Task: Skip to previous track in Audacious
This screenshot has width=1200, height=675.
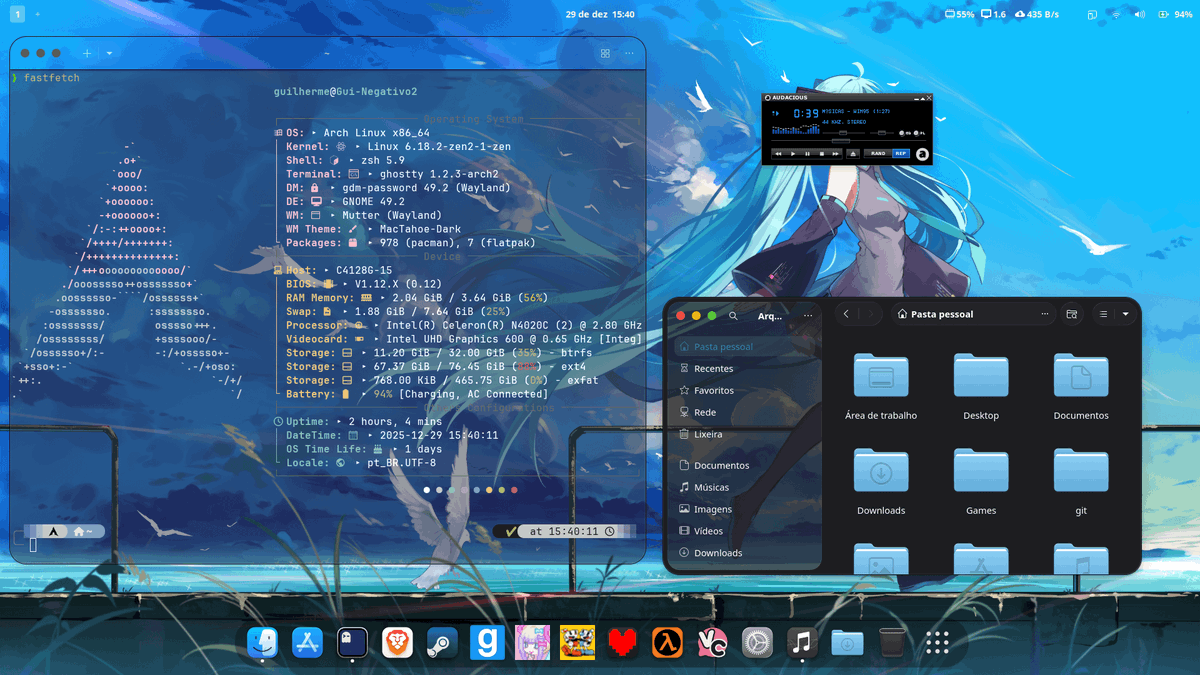Action: click(x=778, y=154)
